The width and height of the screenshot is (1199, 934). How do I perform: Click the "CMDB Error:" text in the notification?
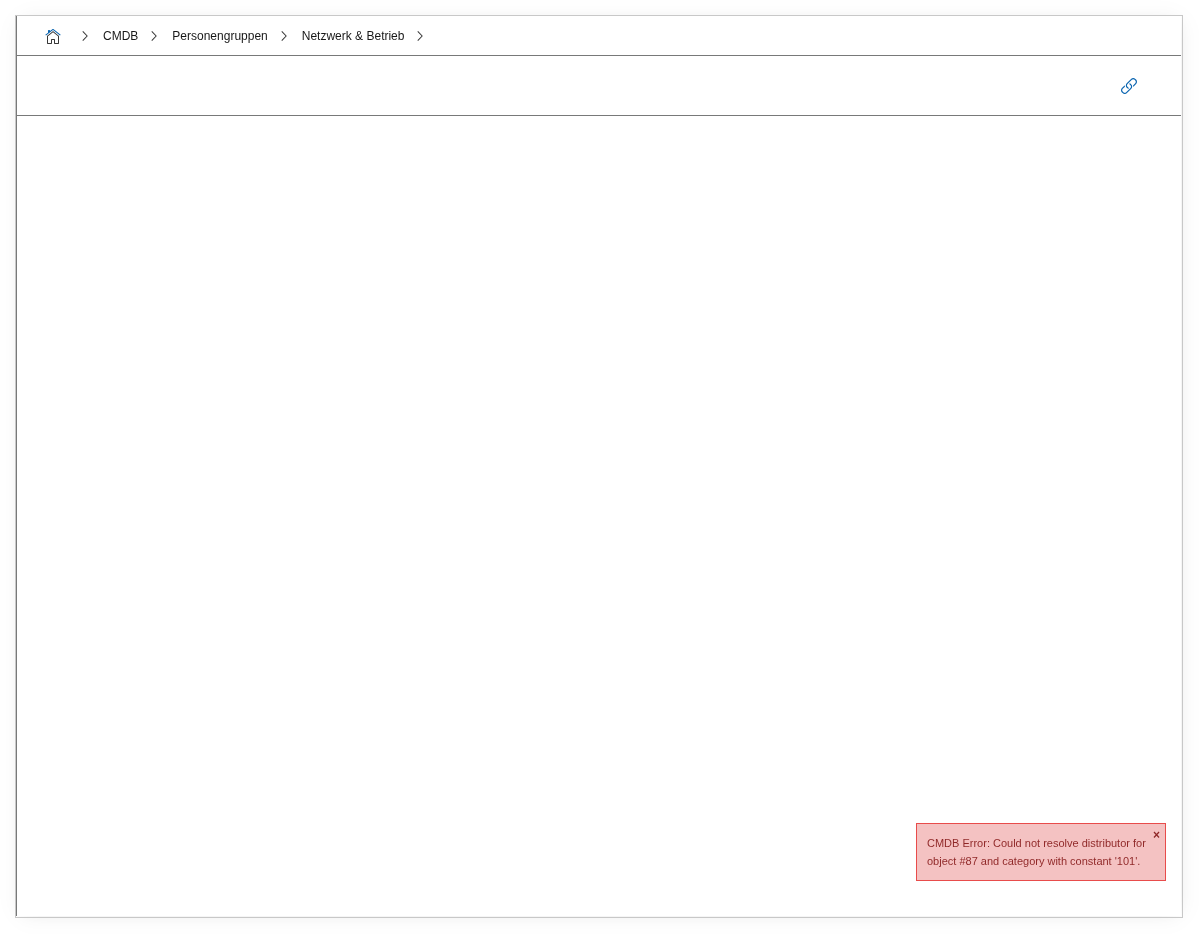(x=957, y=843)
